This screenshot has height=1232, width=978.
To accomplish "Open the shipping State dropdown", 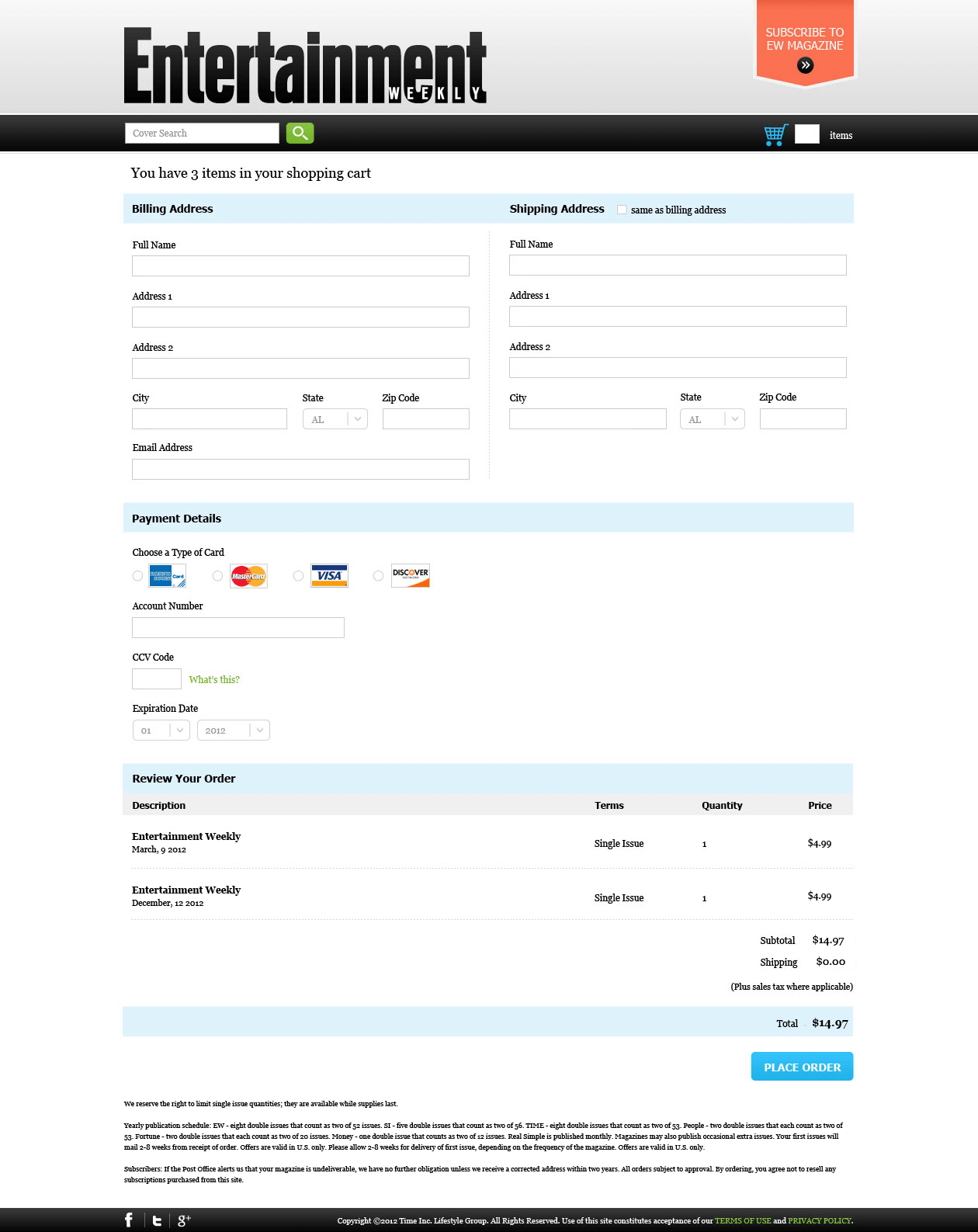I will coord(713,419).
